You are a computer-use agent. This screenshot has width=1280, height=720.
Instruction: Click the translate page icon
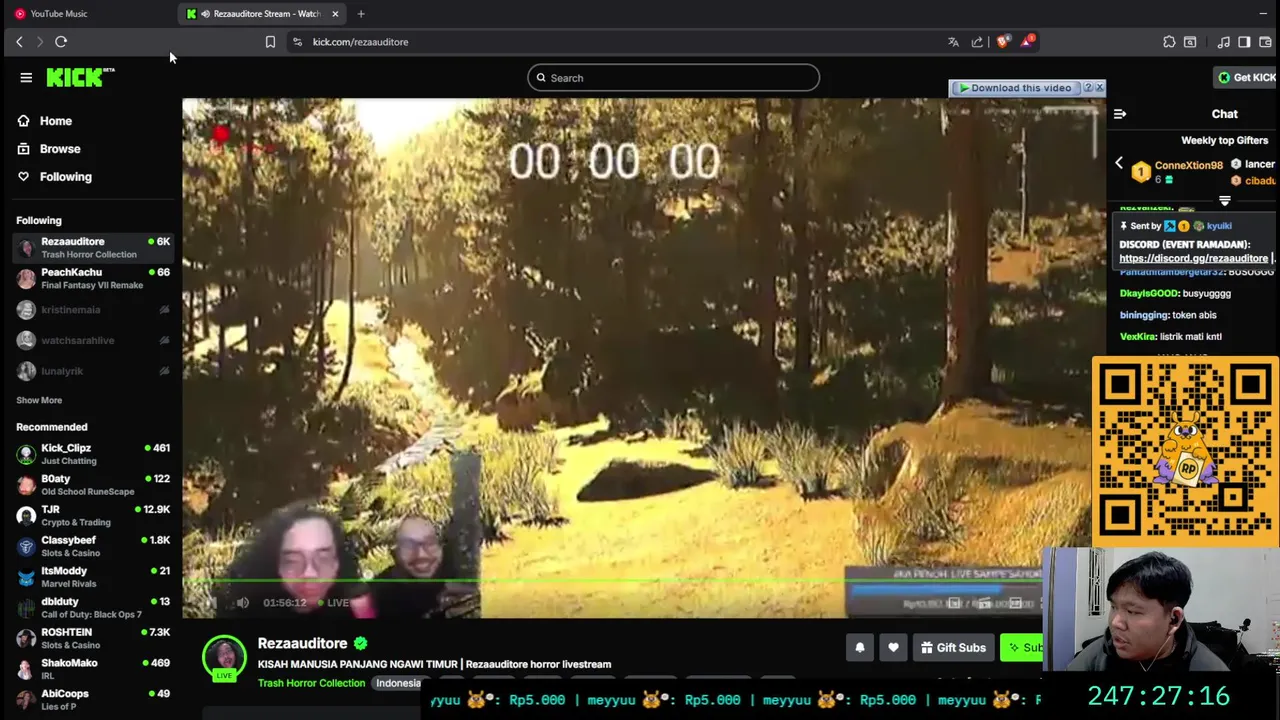click(x=953, y=42)
